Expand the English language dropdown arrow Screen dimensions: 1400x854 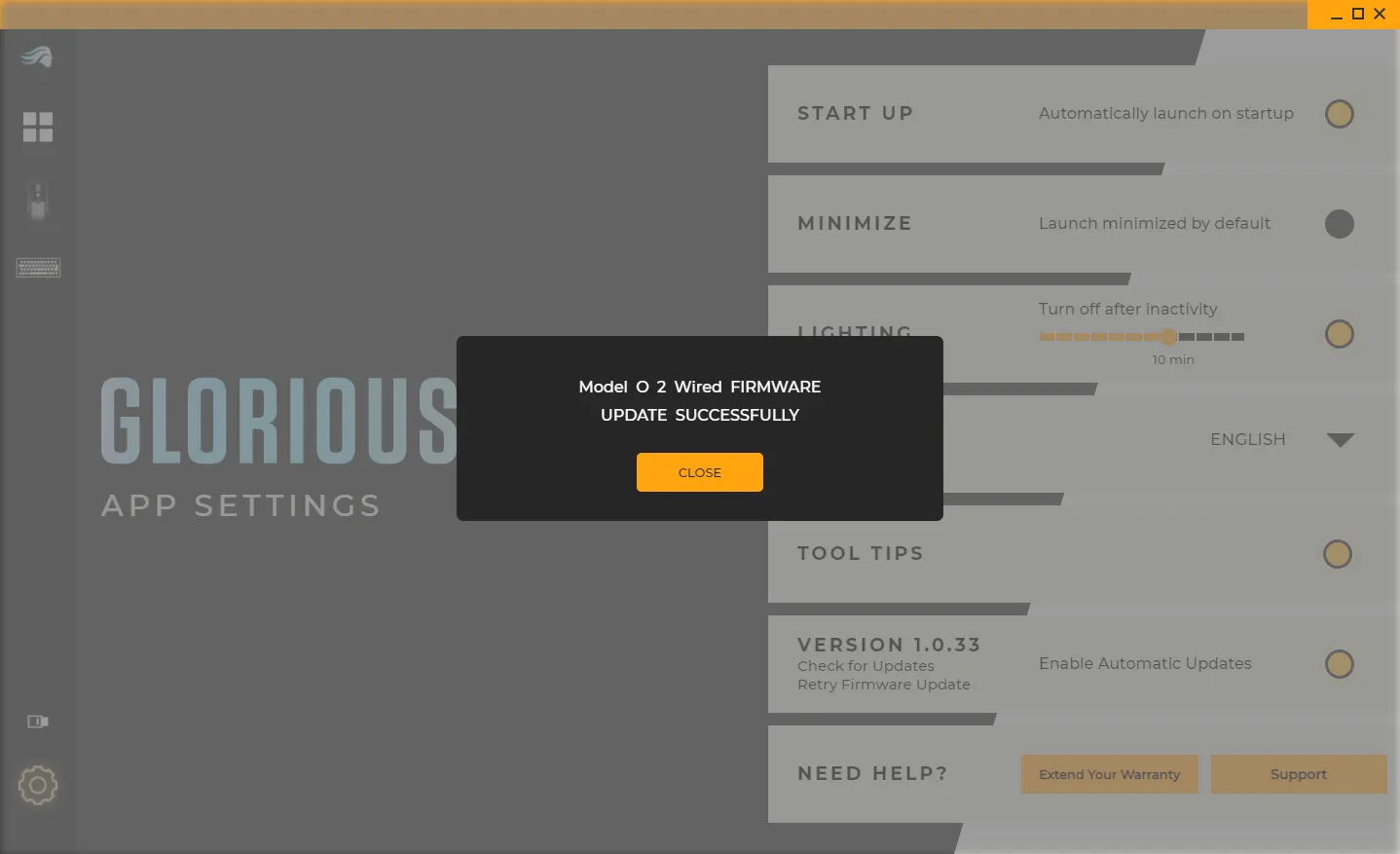[x=1341, y=440]
